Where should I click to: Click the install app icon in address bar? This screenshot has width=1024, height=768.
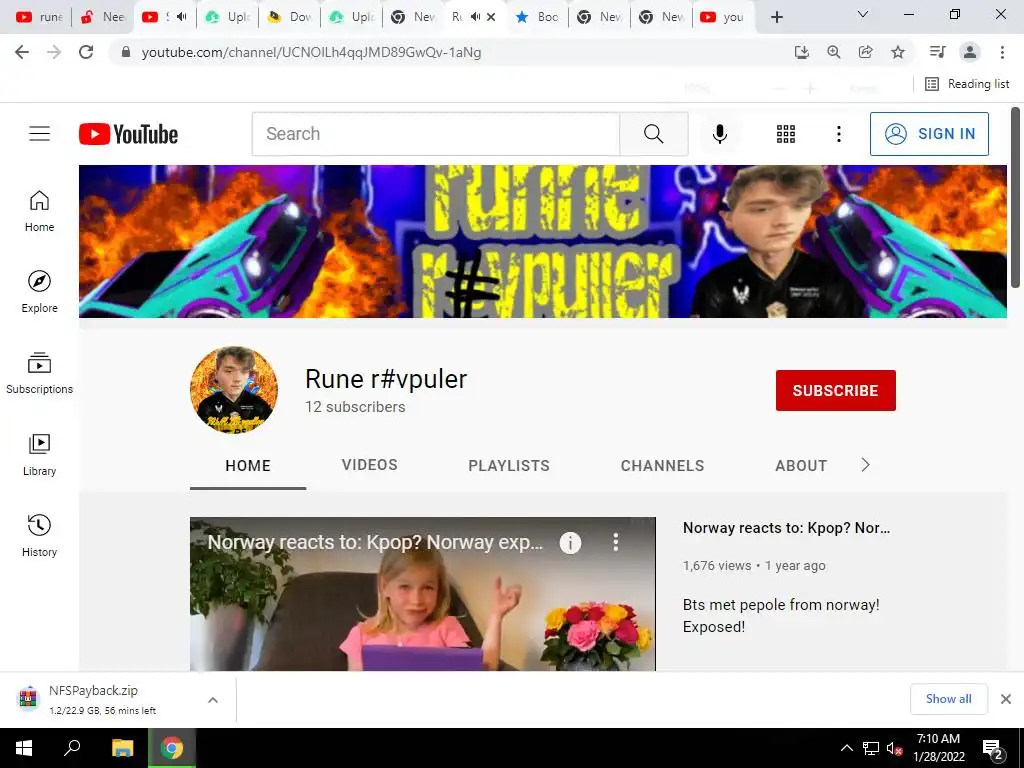pyautogui.click(x=801, y=52)
